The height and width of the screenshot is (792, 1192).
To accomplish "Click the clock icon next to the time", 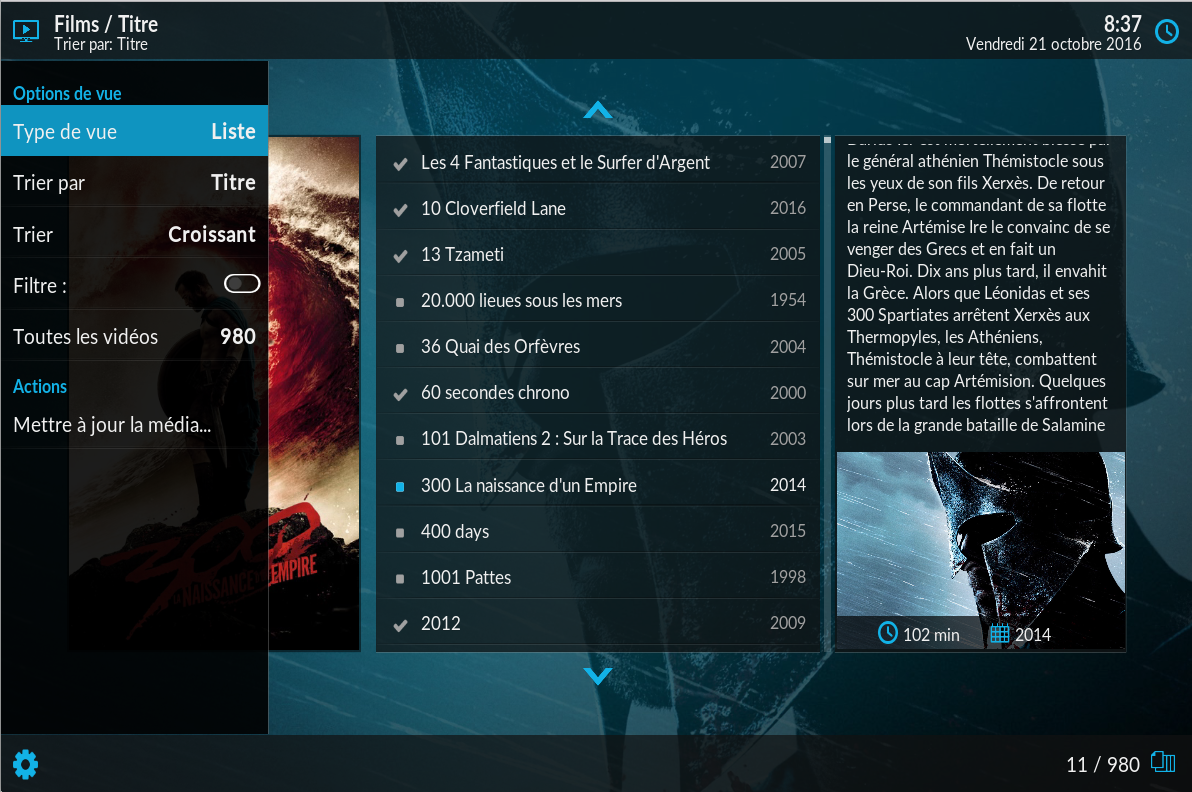I will [x=1166, y=32].
